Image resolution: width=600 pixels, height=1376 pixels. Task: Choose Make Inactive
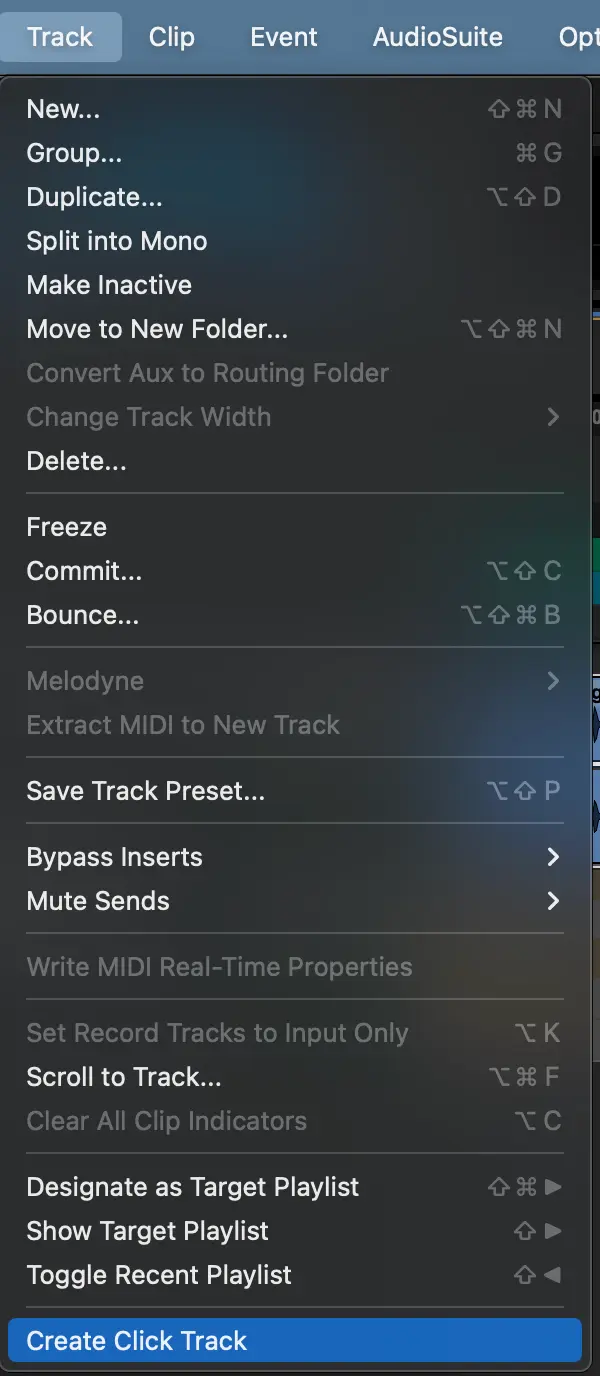(109, 285)
